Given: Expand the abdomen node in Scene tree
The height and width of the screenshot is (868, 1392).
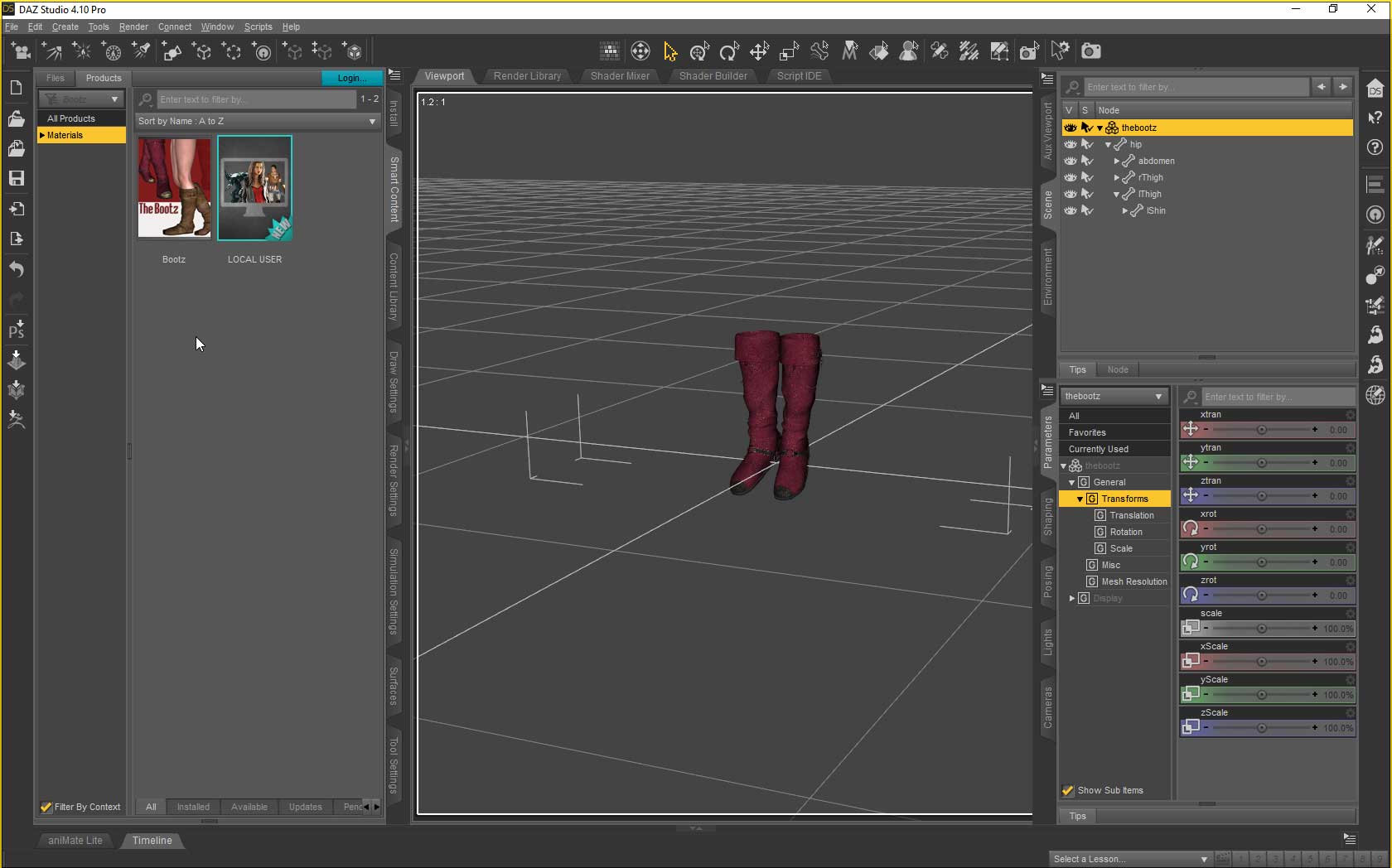Looking at the screenshot, I should click(x=1116, y=162).
